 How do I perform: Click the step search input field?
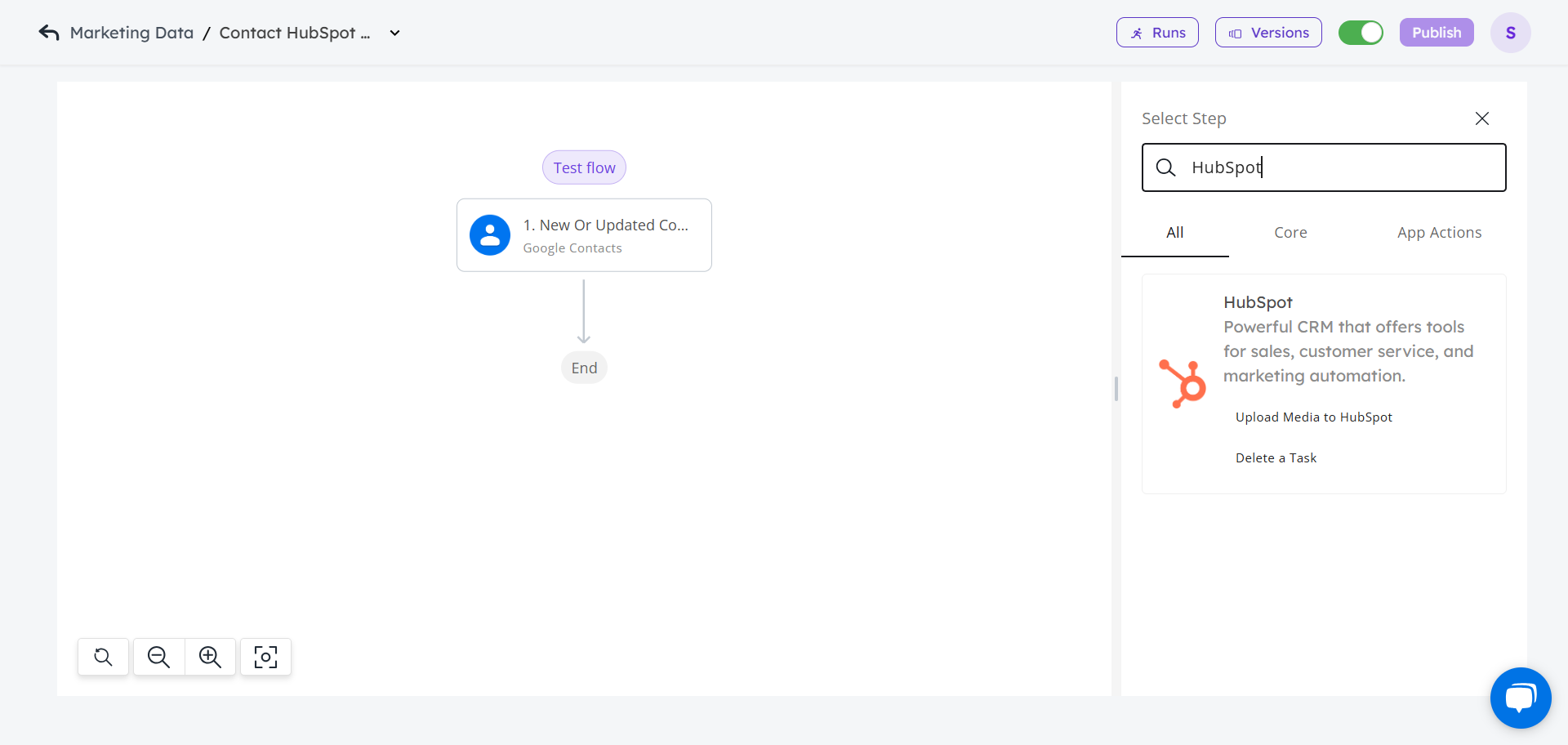(x=1339, y=167)
